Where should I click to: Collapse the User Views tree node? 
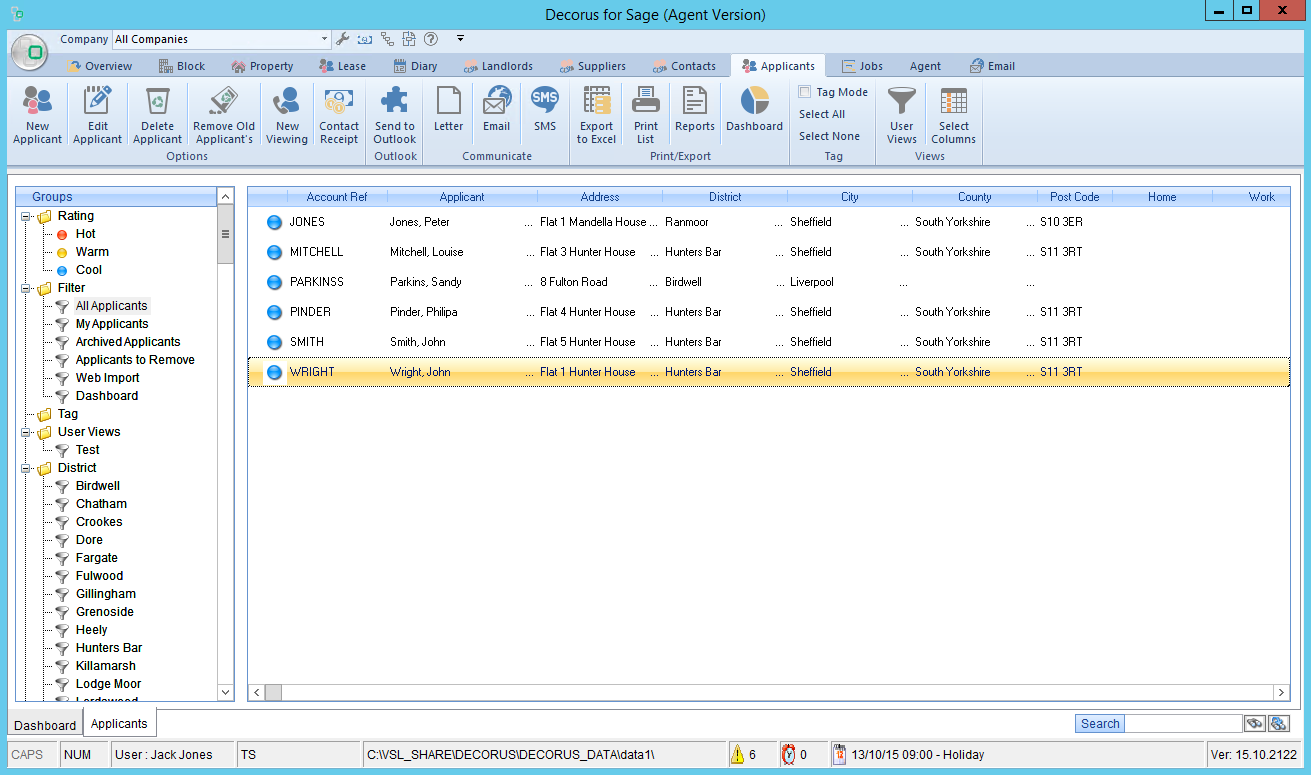[25, 432]
